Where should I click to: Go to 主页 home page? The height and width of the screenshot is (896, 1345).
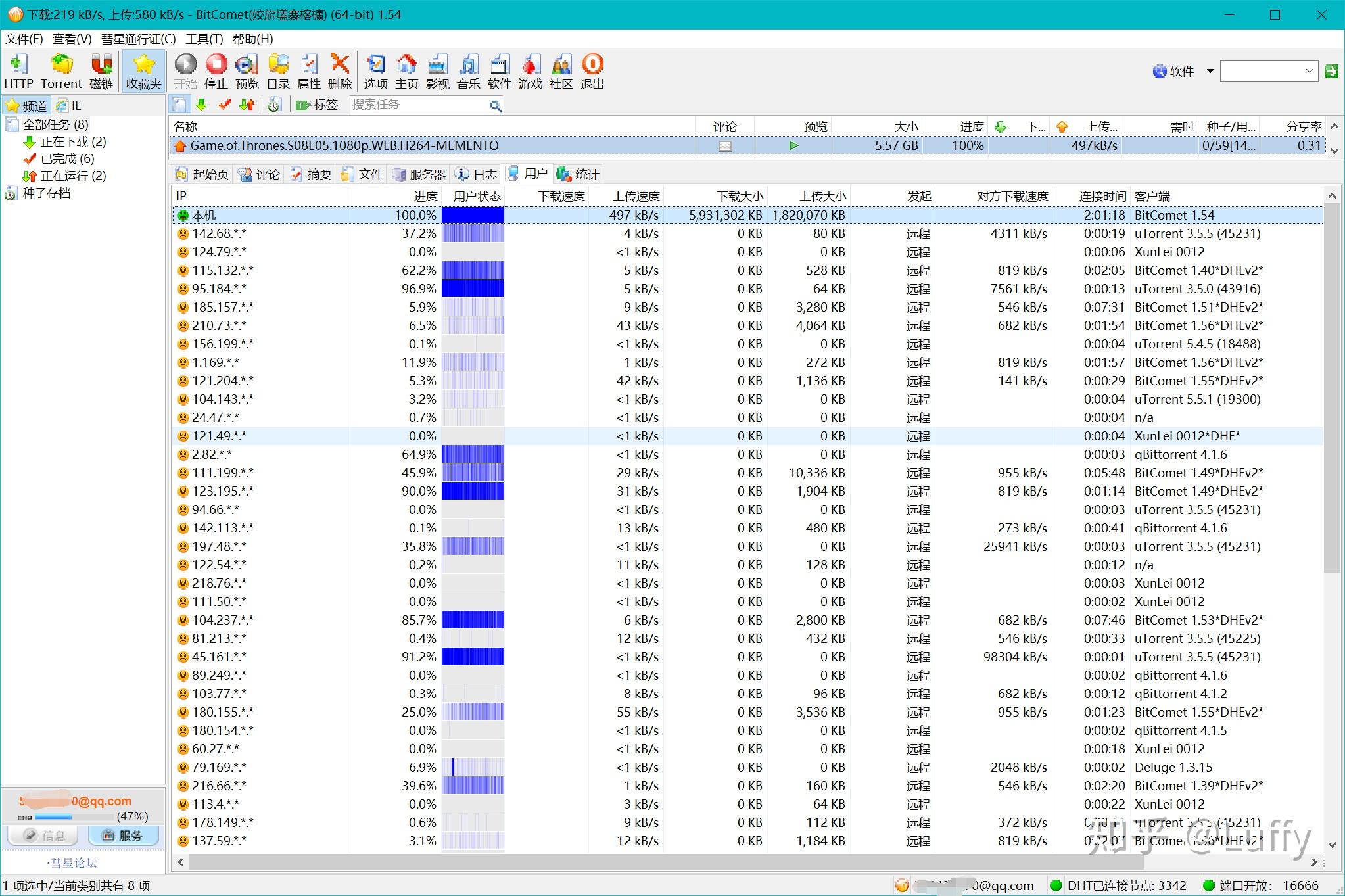click(x=407, y=71)
